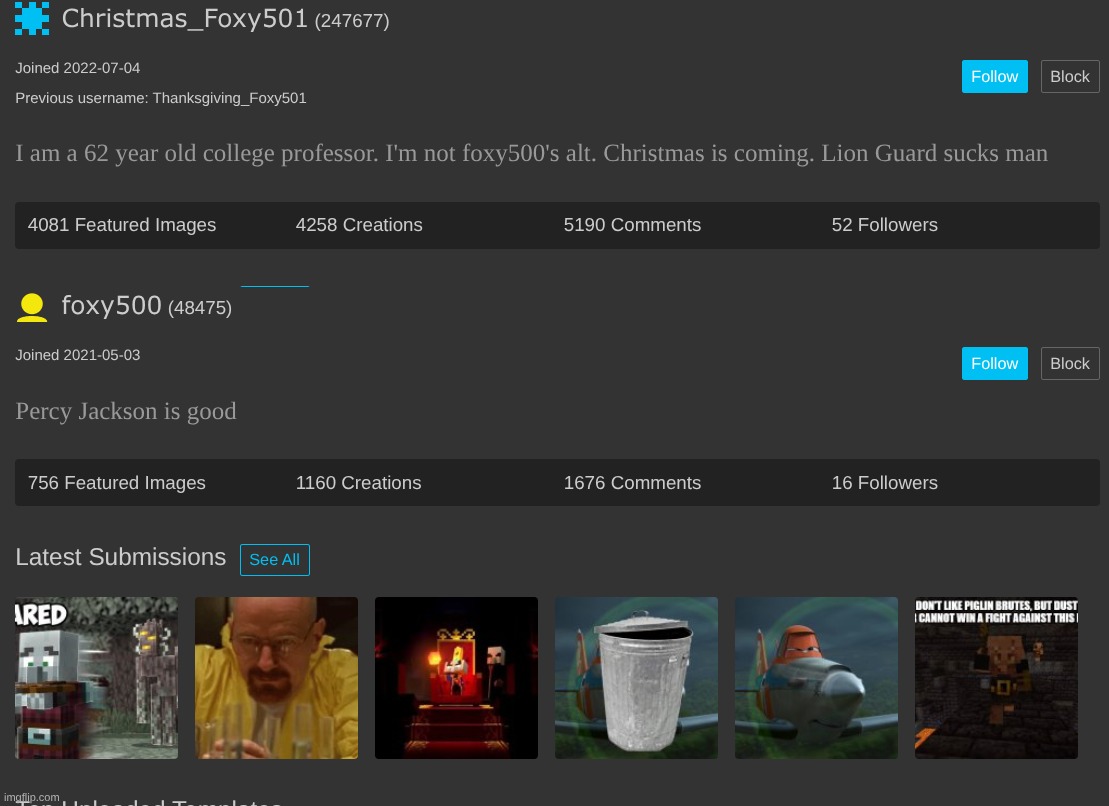Open the red throne room thumbnail
Viewport: 1109px width, 806px height.
click(x=456, y=678)
